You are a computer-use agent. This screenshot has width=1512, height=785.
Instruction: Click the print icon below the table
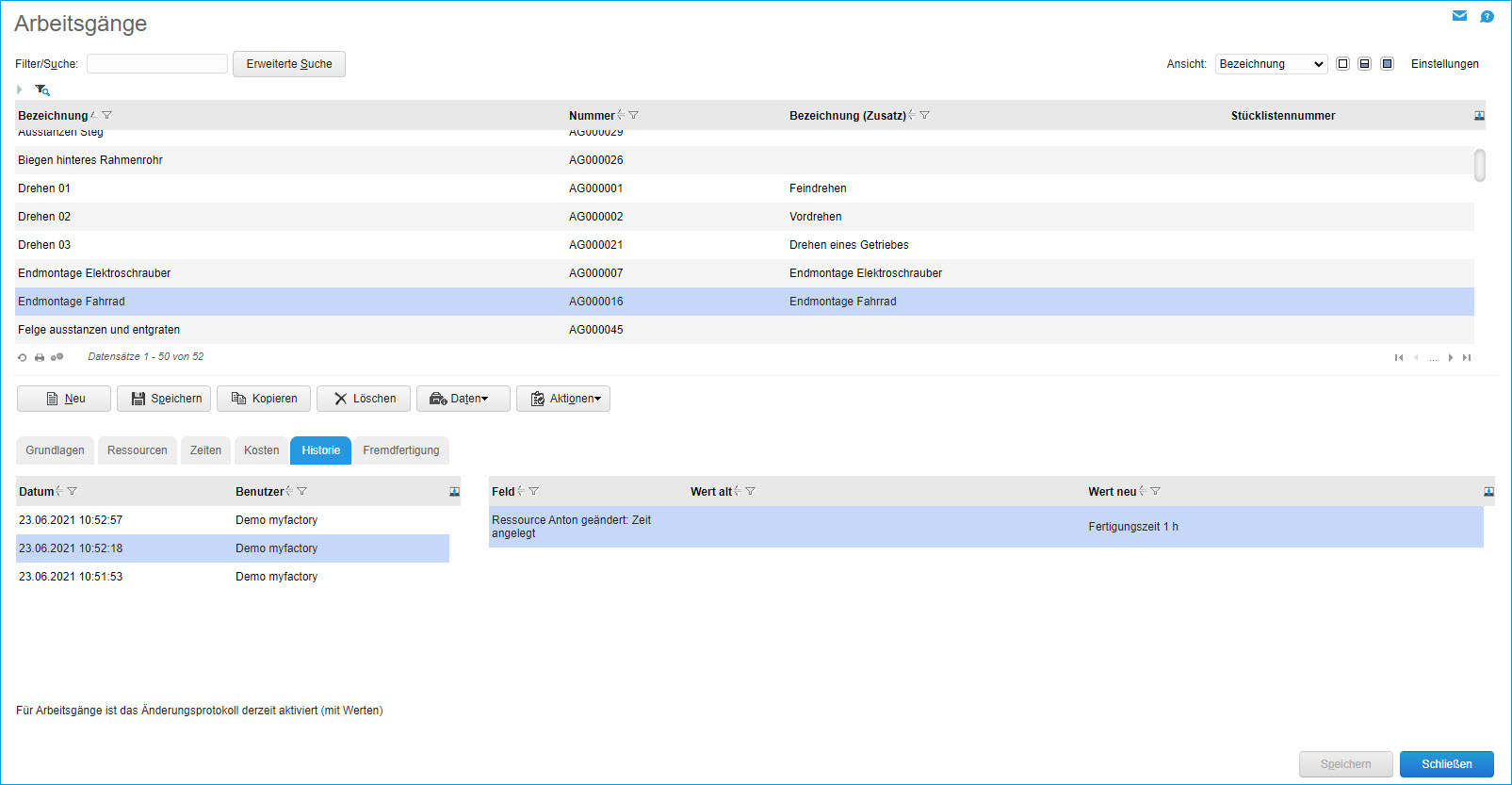(x=40, y=357)
